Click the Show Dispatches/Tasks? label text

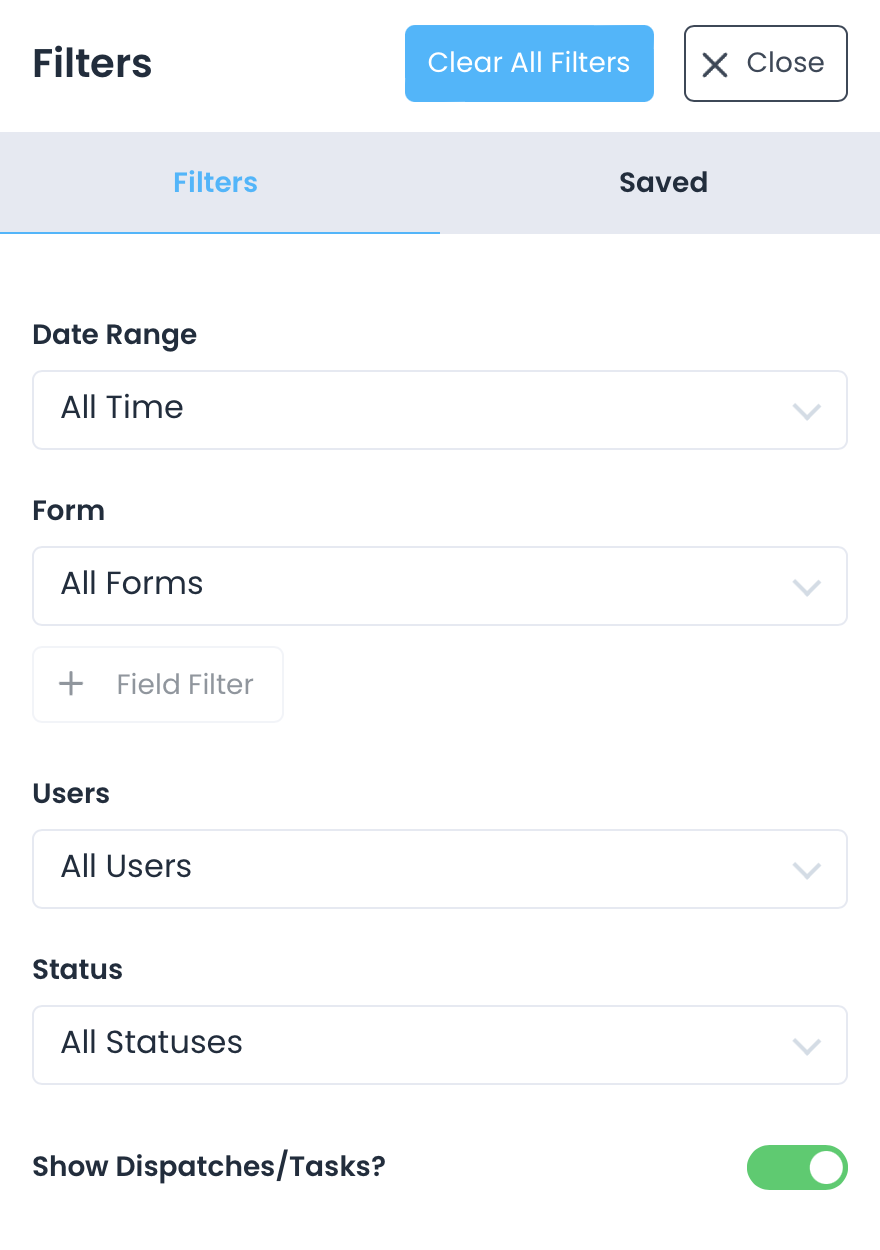[x=209, y=1167]
